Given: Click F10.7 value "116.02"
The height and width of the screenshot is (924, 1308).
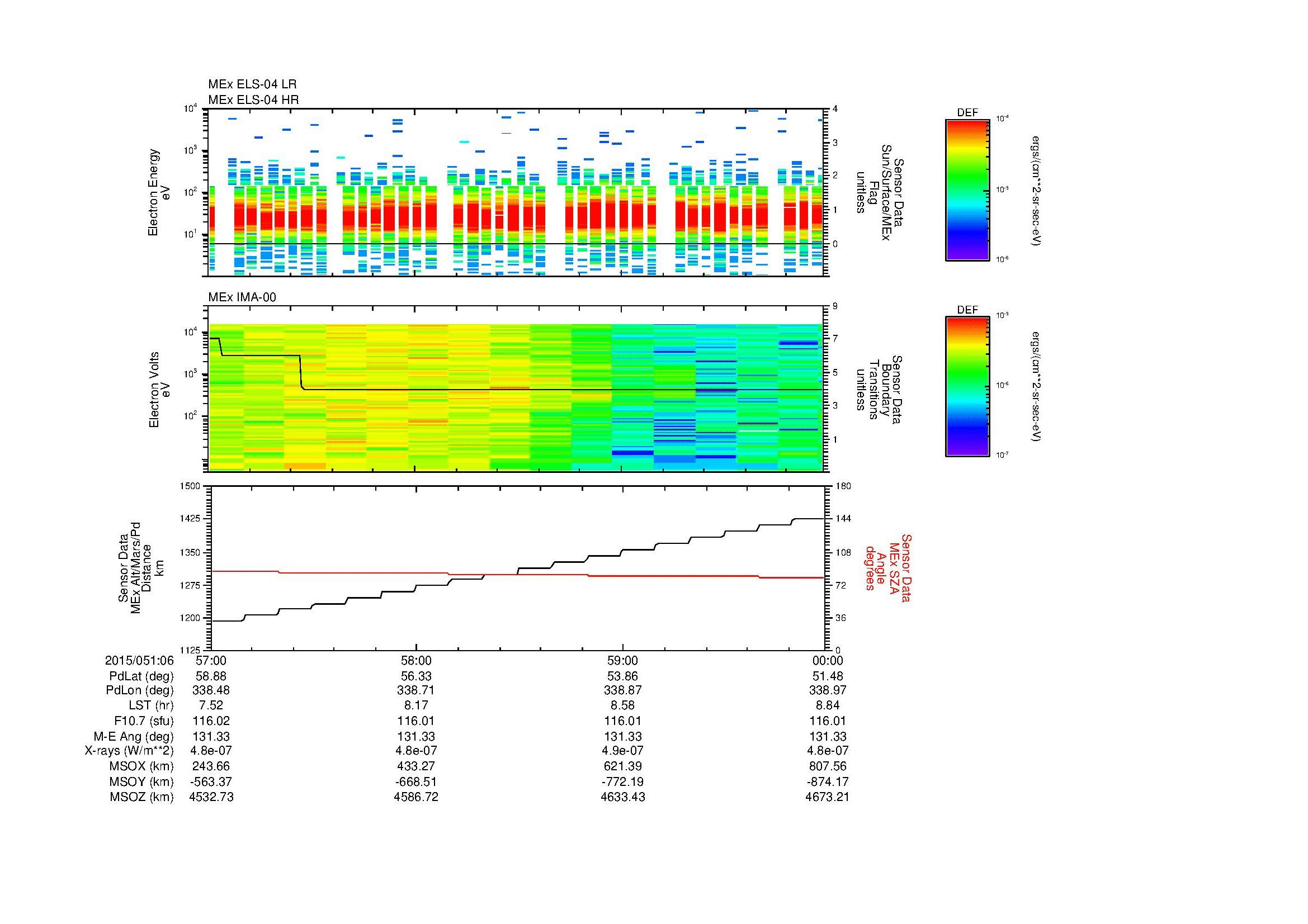Looking at the screenshot, I should 211,721.
